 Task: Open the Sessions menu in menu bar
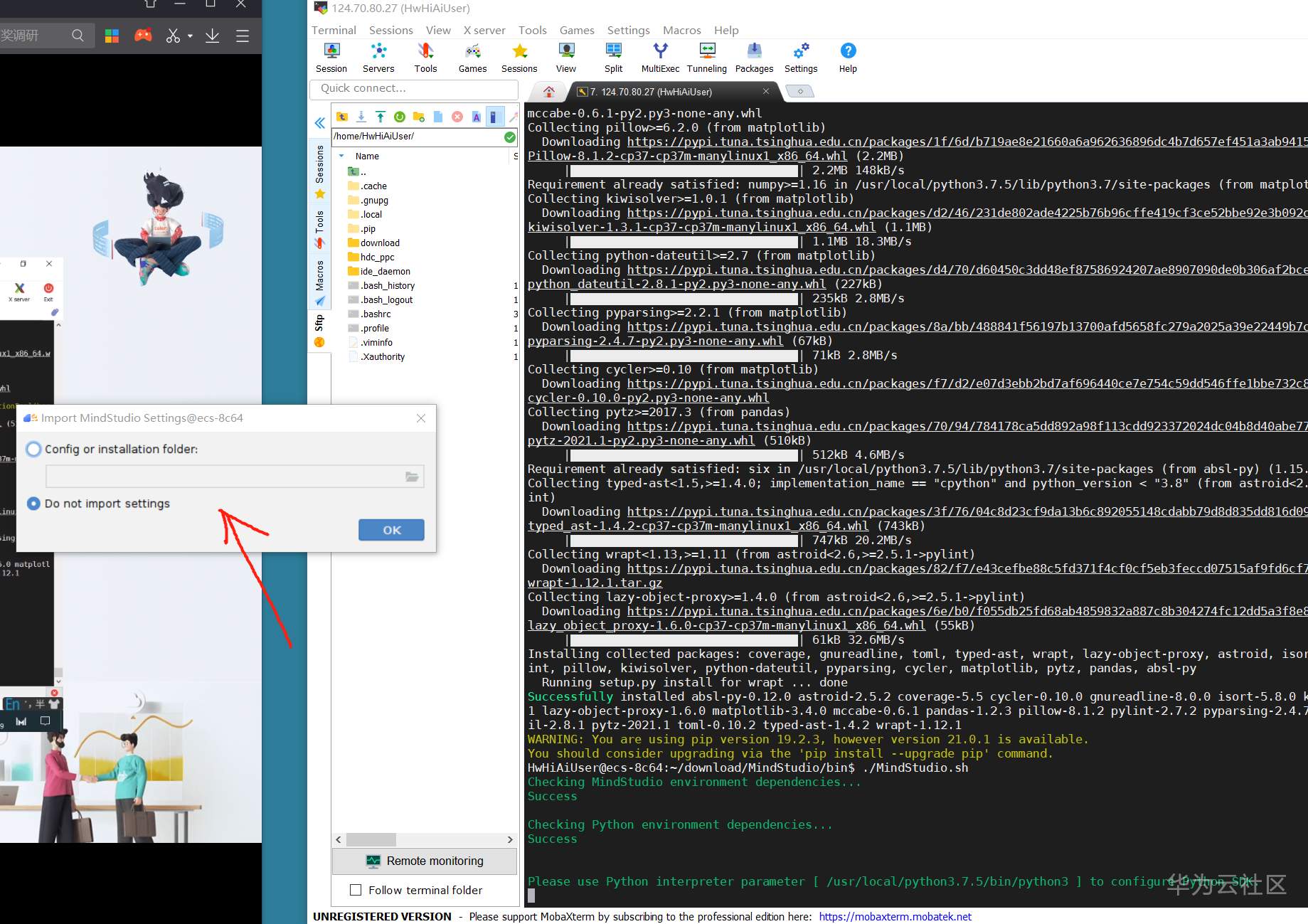(391, 30)
